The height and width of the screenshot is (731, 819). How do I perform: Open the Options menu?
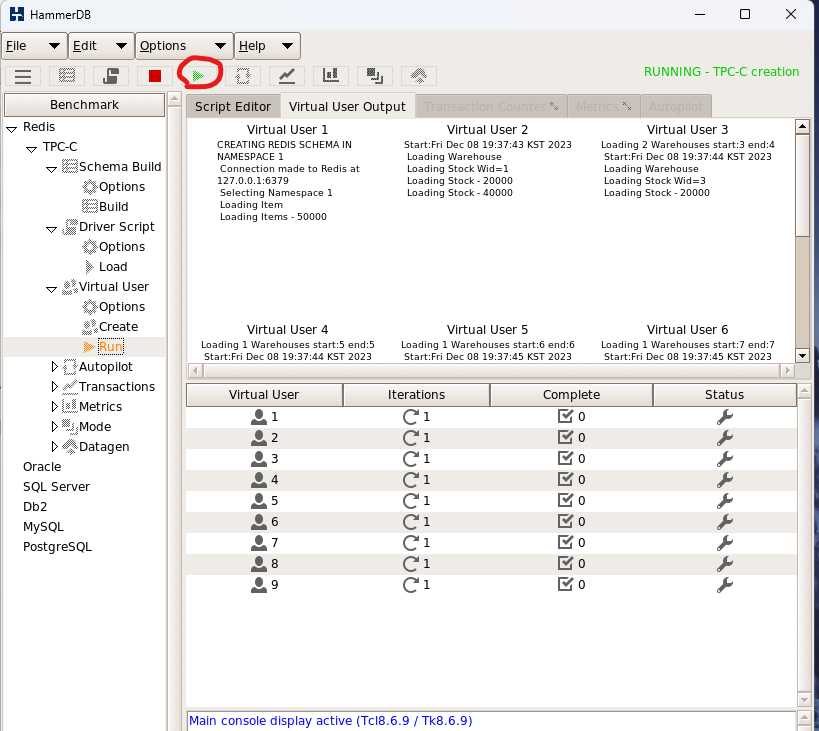coord(184,46)
